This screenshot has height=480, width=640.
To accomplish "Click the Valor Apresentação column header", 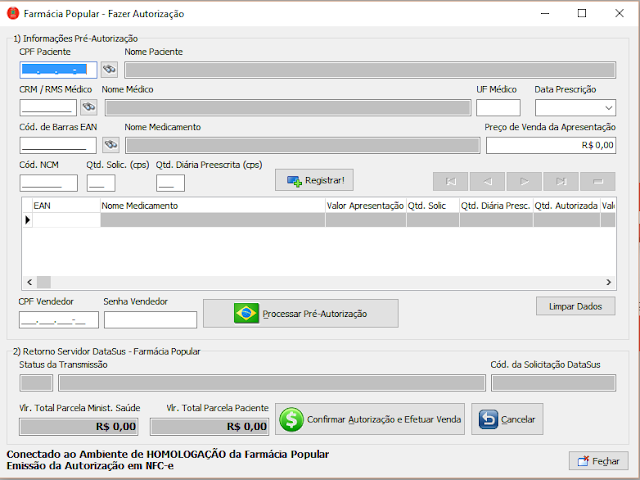I will (x=365, y=206).
